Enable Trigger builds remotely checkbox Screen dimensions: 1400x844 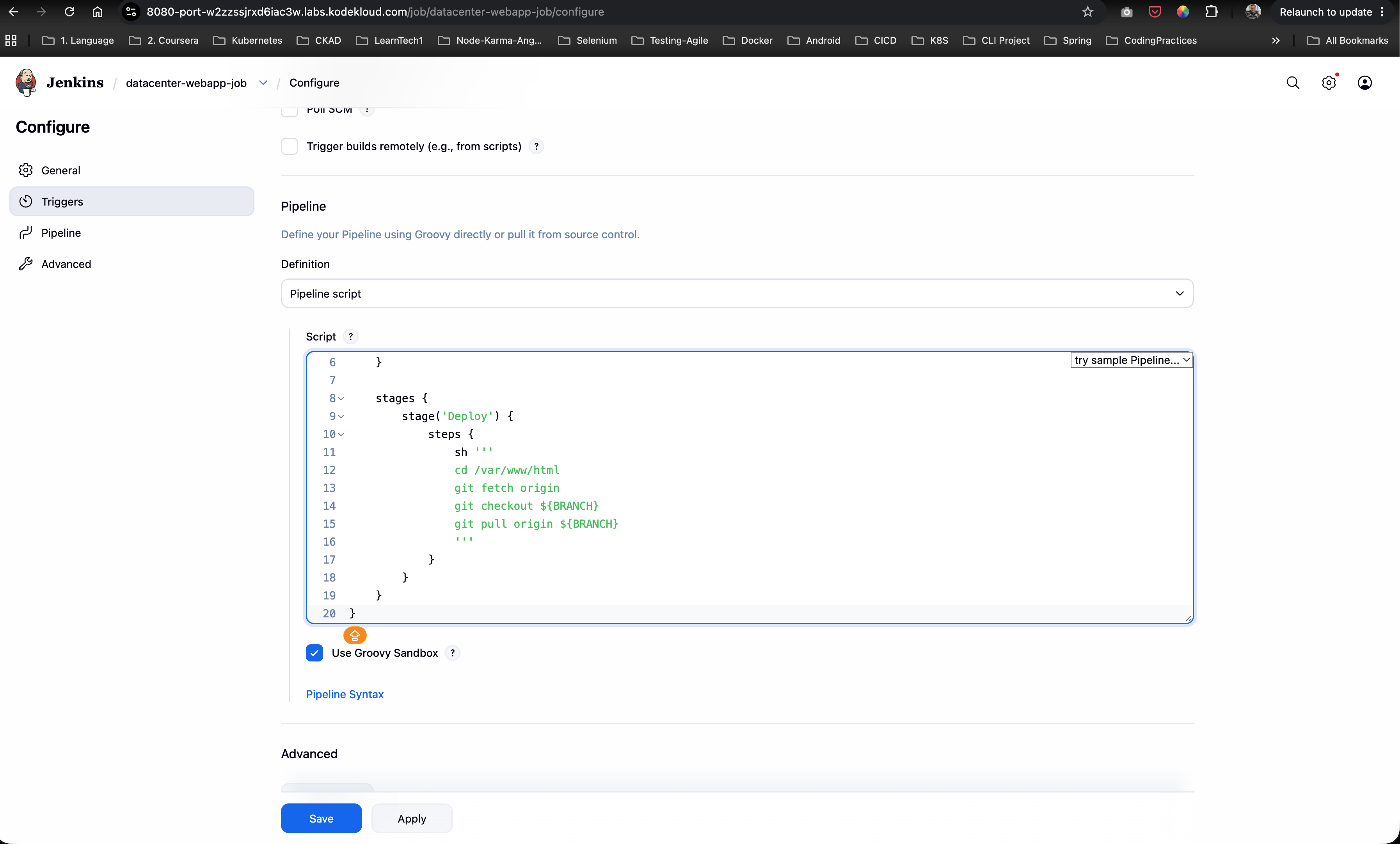(x=290, y=147)
